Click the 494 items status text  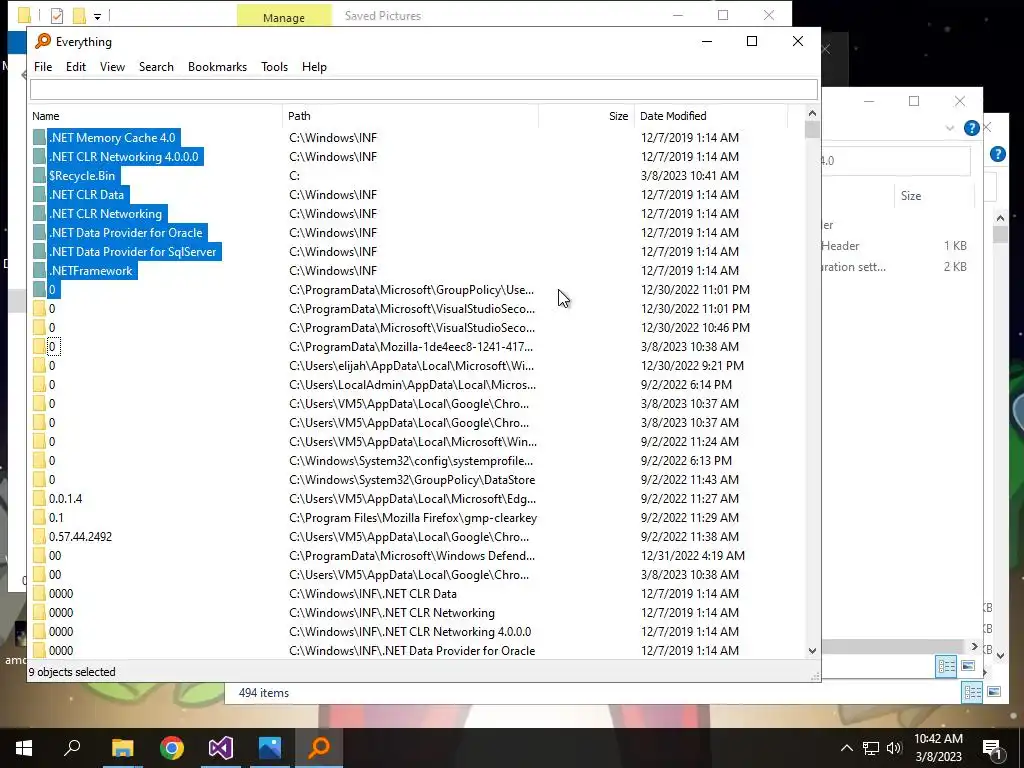264,693
